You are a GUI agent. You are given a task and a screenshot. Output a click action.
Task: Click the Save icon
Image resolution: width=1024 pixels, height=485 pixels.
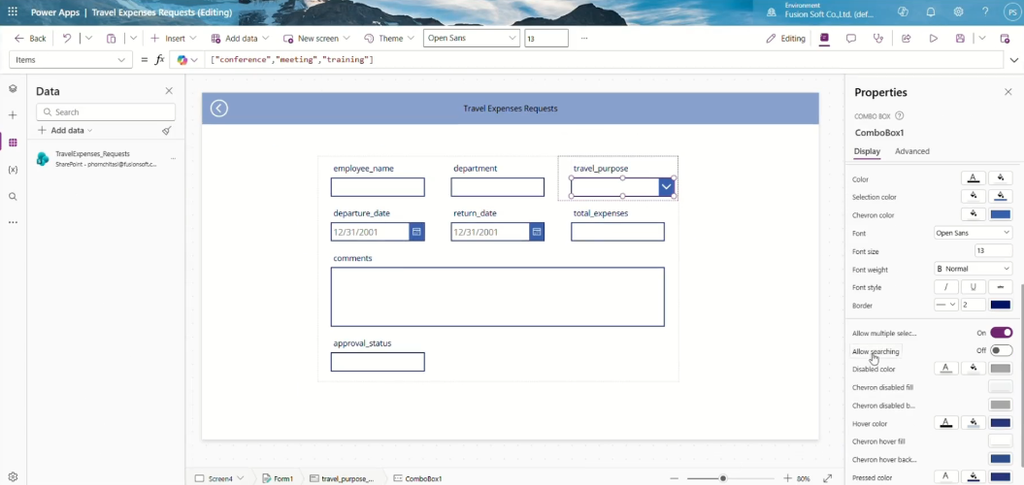[960, 39]
